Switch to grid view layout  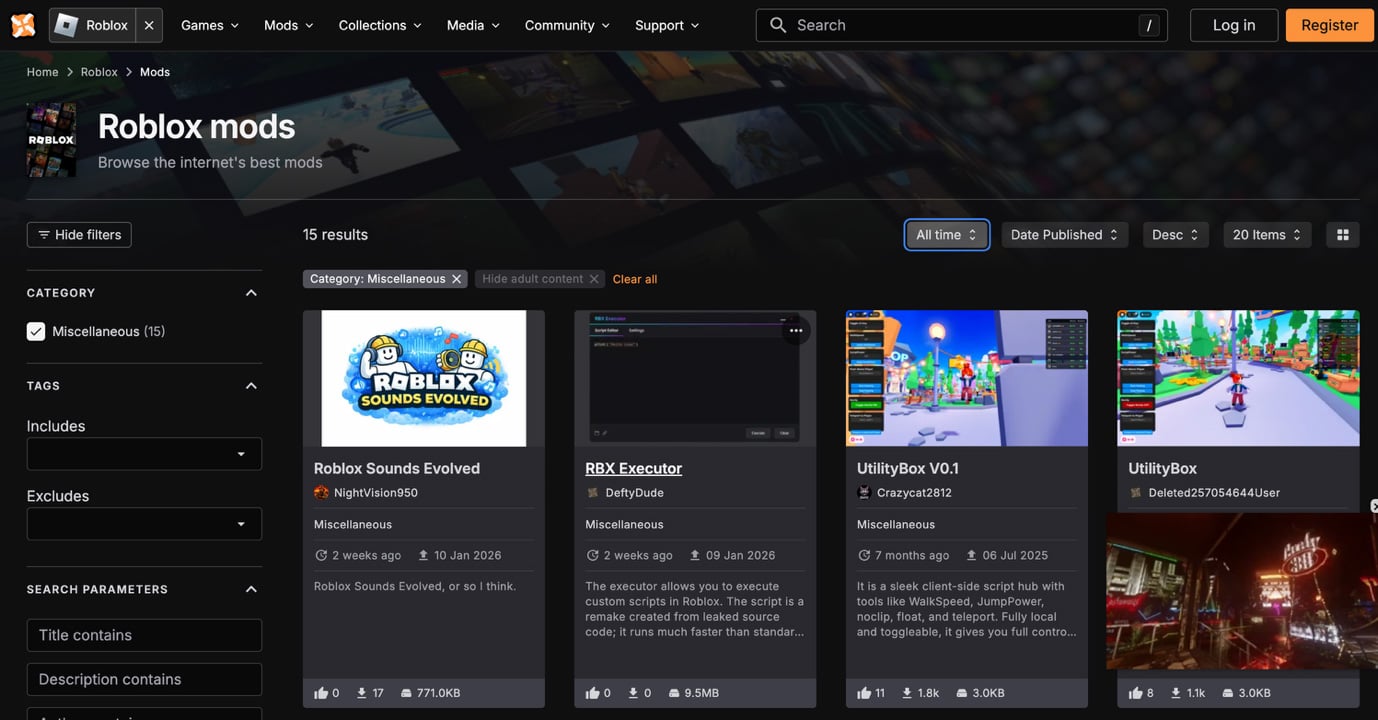(1342, 234)
